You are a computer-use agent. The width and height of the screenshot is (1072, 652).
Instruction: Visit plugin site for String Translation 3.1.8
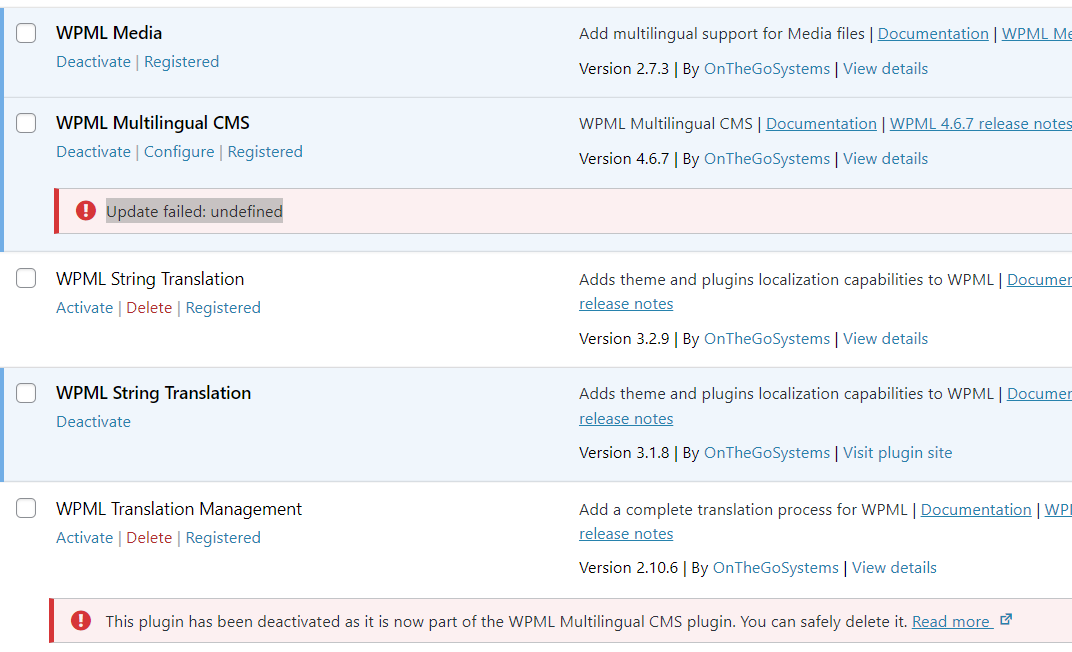(x=897, y=452)
